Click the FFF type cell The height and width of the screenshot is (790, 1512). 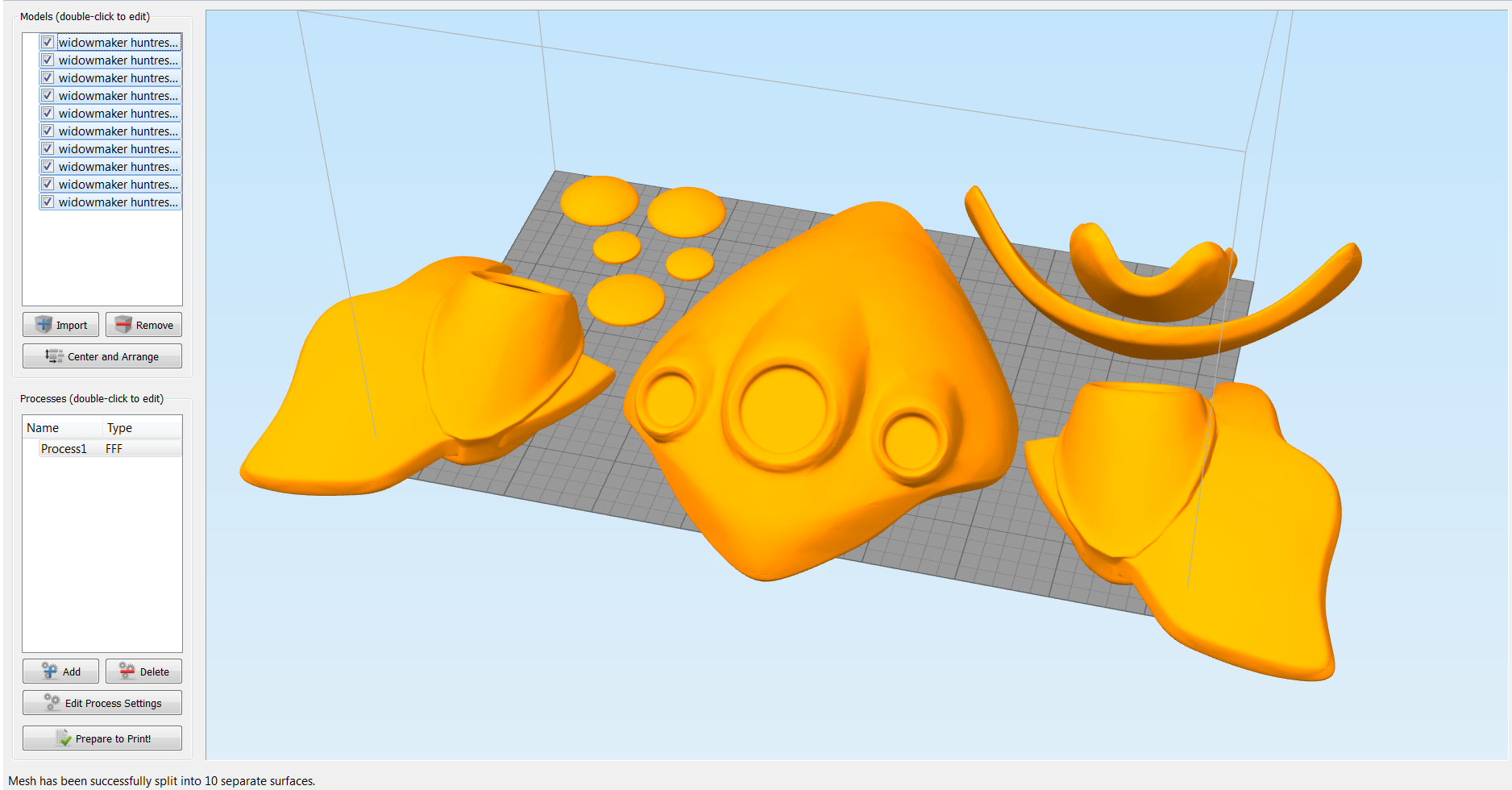pos(114,449)
